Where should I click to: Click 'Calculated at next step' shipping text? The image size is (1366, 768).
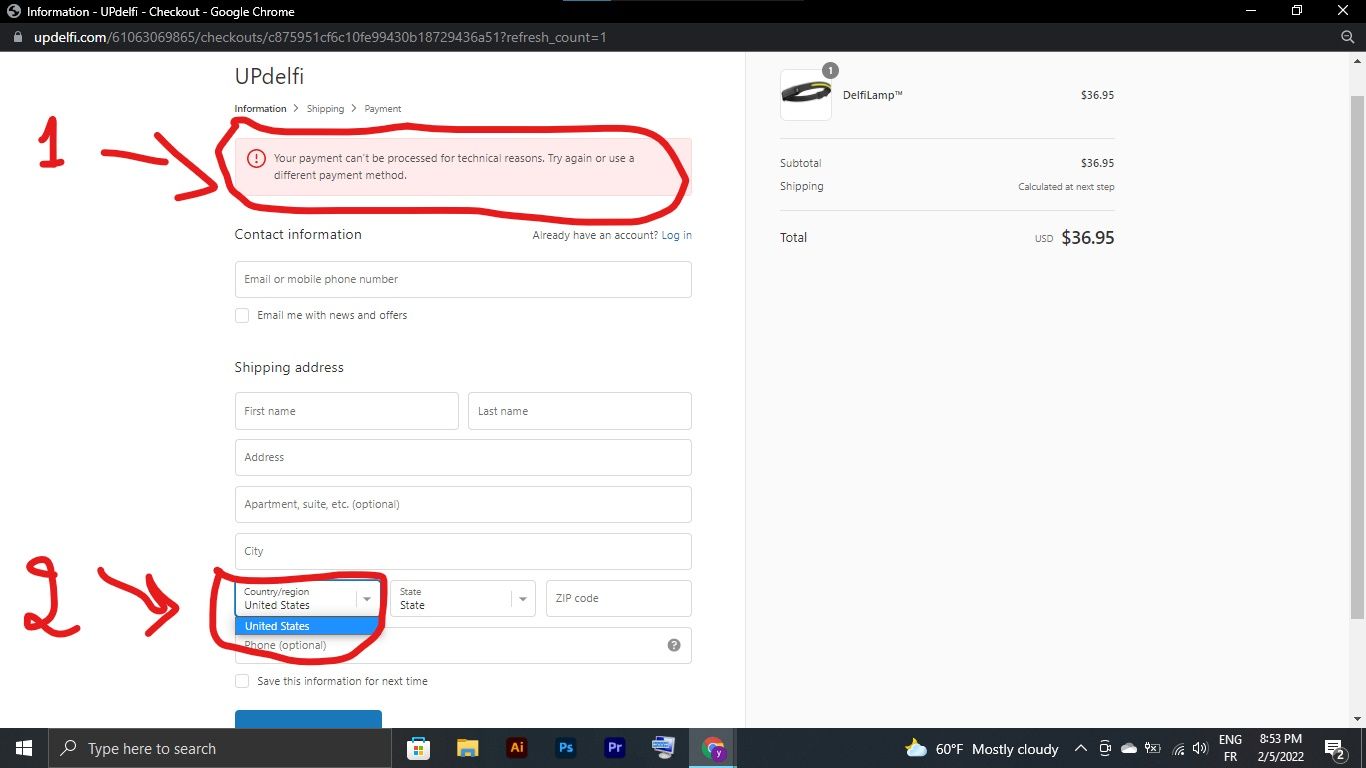point(1066,187)
